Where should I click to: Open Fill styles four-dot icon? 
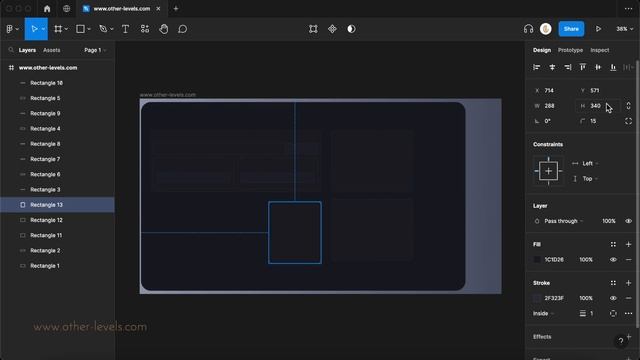(613, 244)
